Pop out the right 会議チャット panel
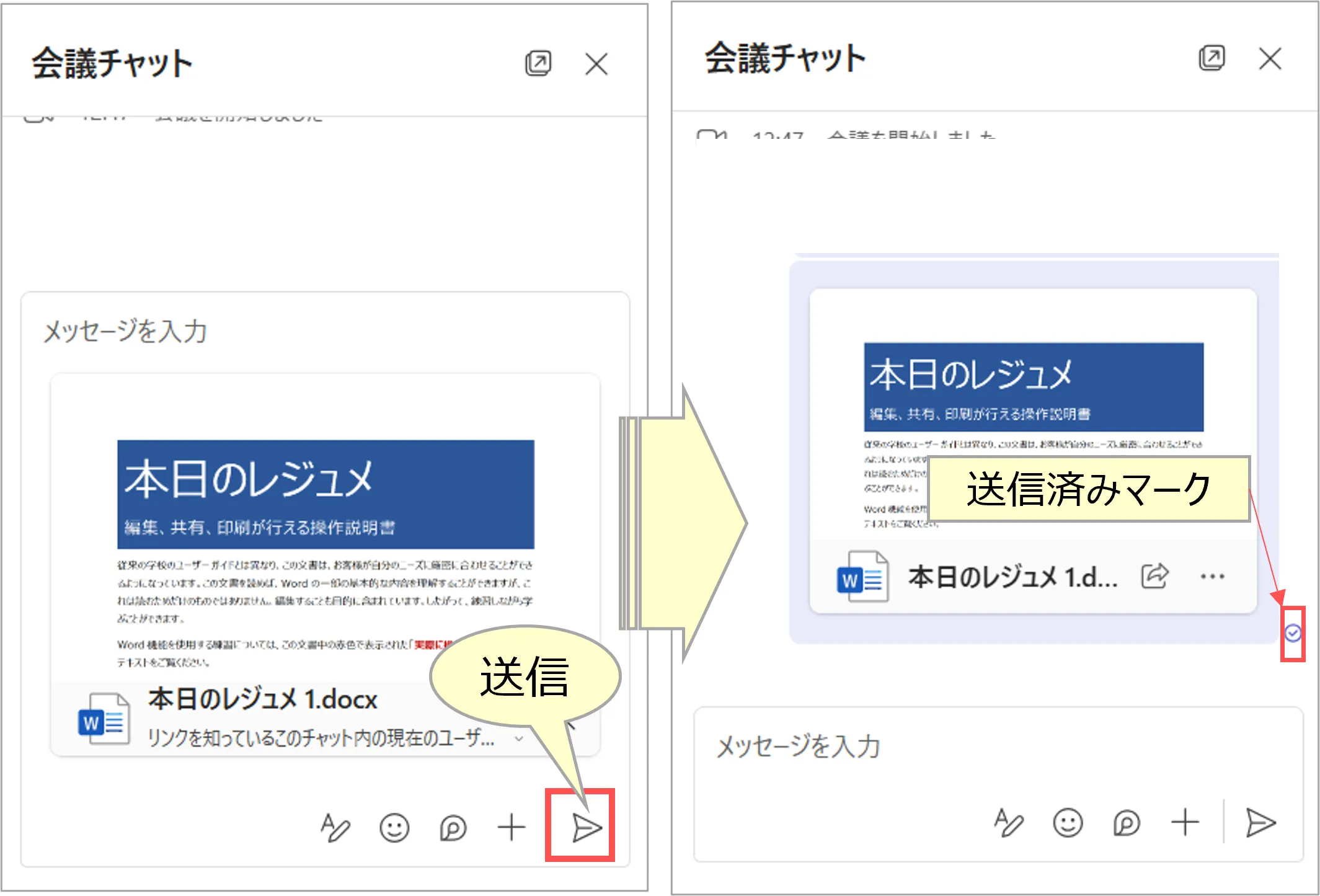Image resolution: width=1320 pixels, height=896 pixels. [x=1211, y=58]
